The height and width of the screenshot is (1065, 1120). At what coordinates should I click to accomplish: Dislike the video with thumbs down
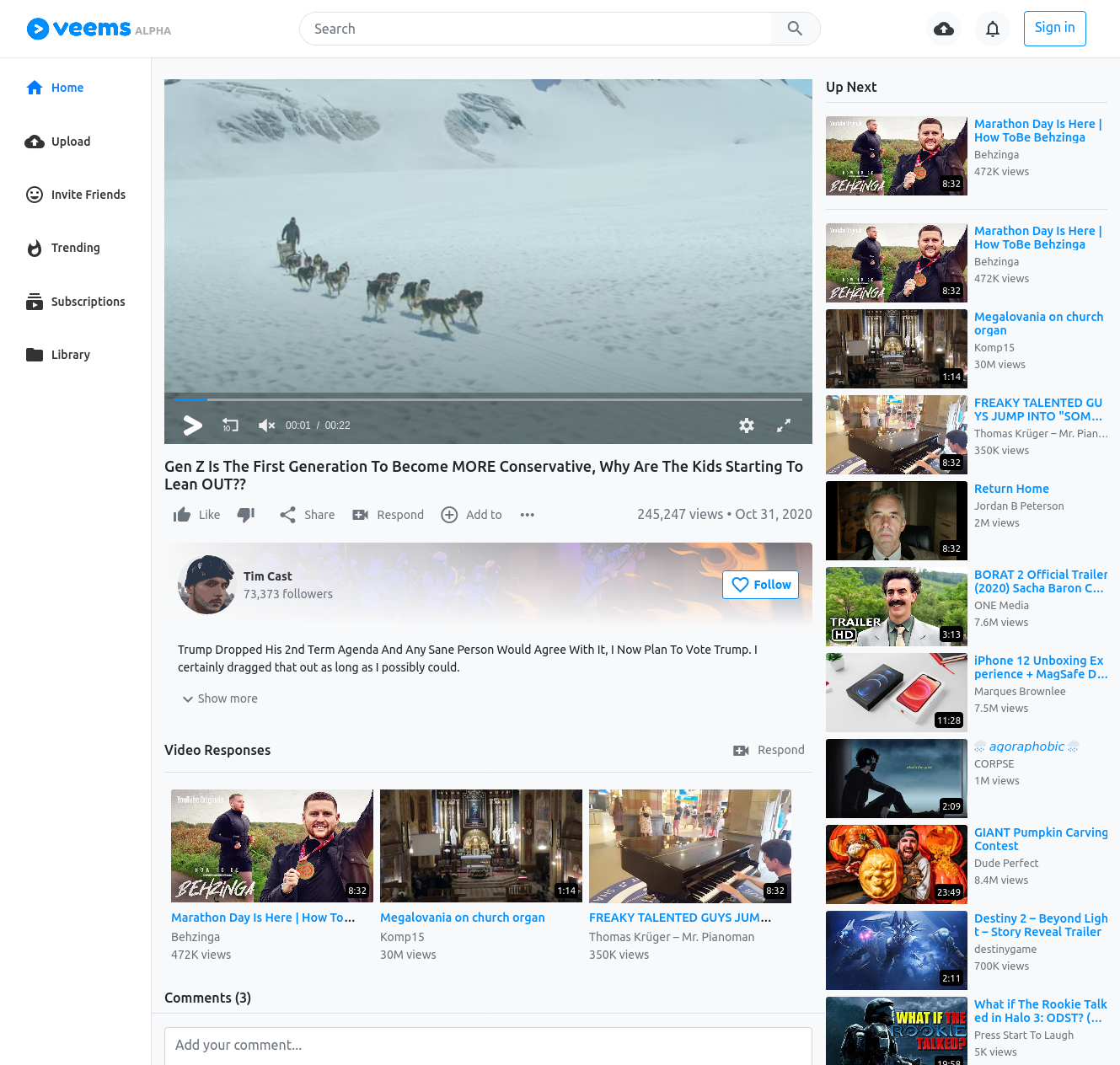(246, 515)
